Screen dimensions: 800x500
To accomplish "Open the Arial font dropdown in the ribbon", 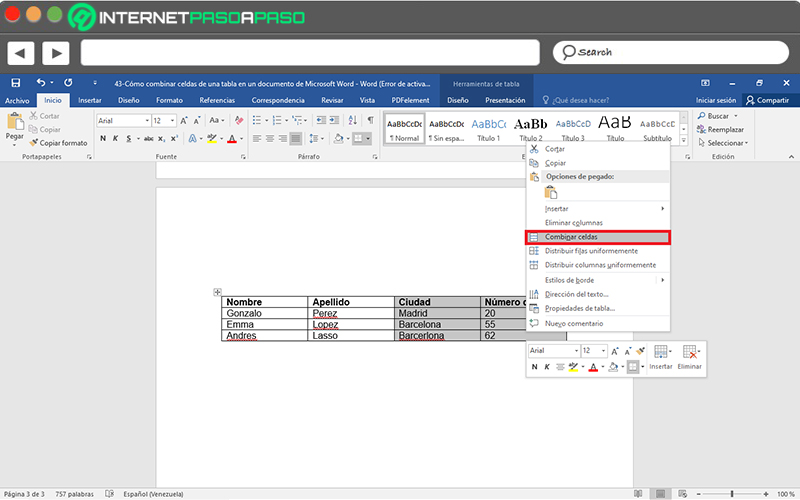I will tap(147, 120).
